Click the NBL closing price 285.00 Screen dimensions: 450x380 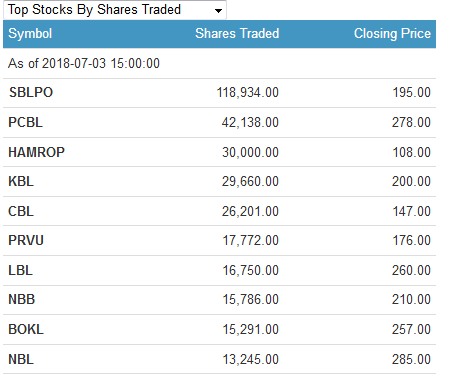click(x=411, y=360)
